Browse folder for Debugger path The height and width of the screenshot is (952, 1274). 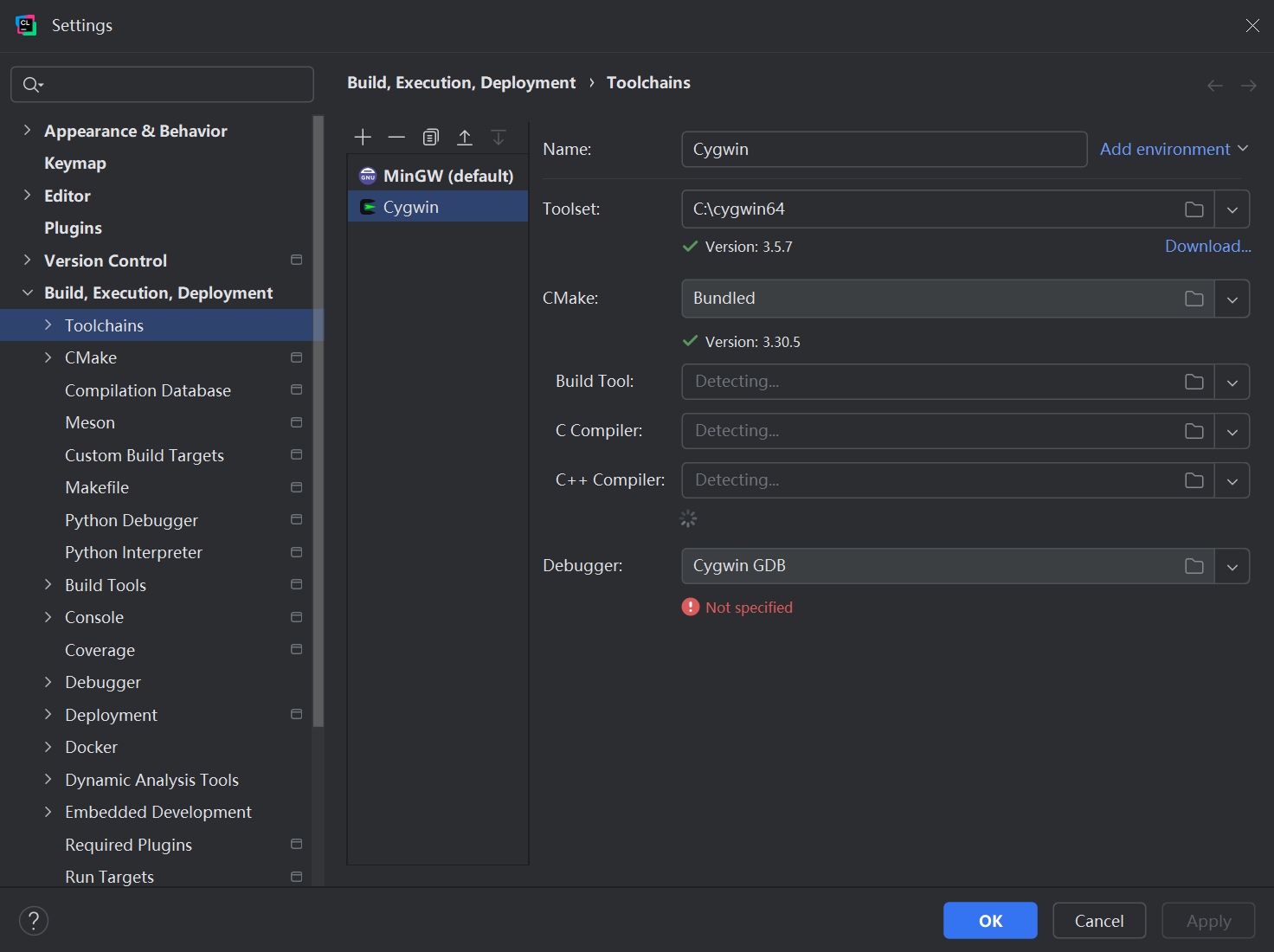point(1194,566)
